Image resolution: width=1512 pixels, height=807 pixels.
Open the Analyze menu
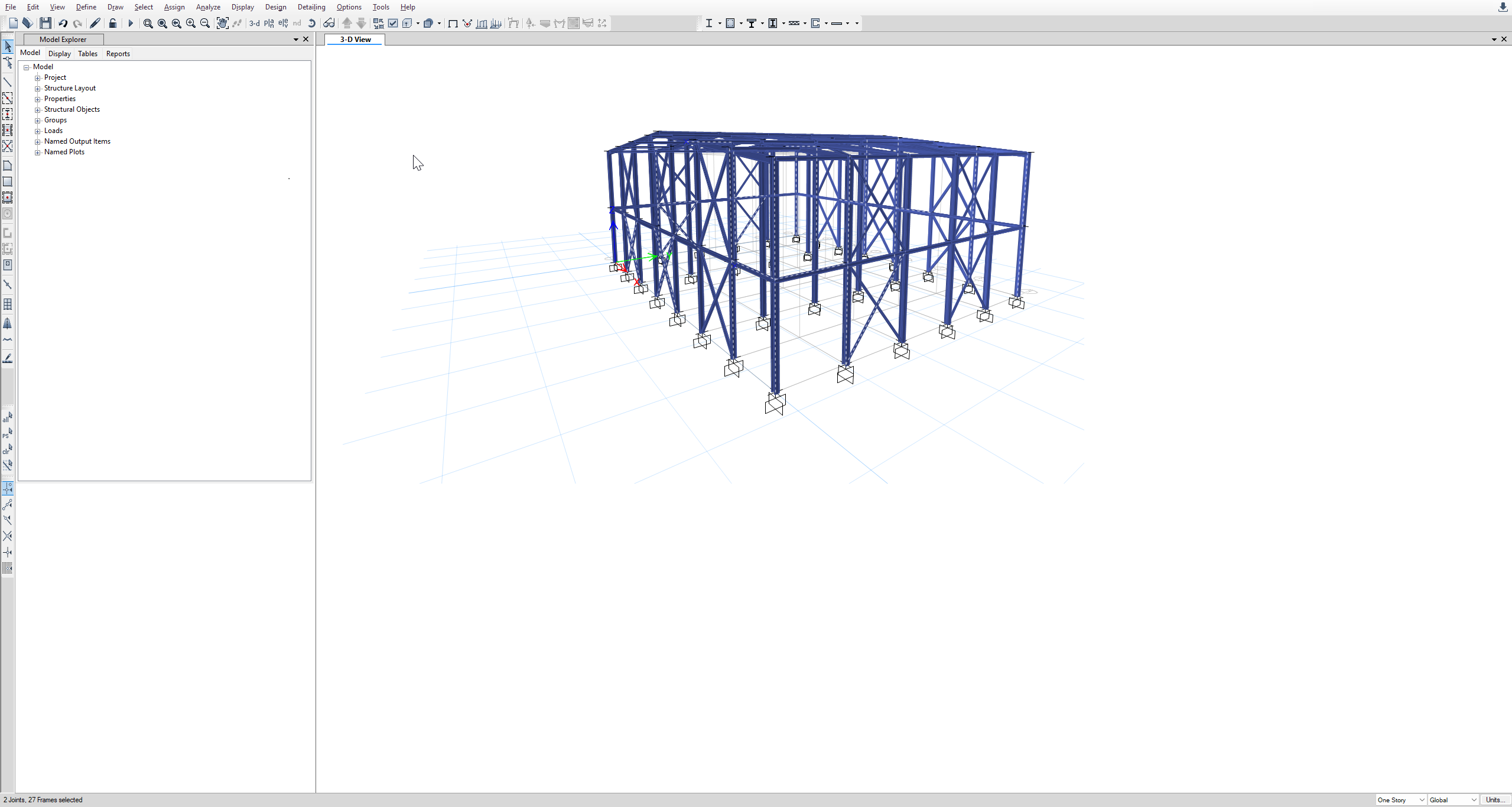tap(208, 7)
